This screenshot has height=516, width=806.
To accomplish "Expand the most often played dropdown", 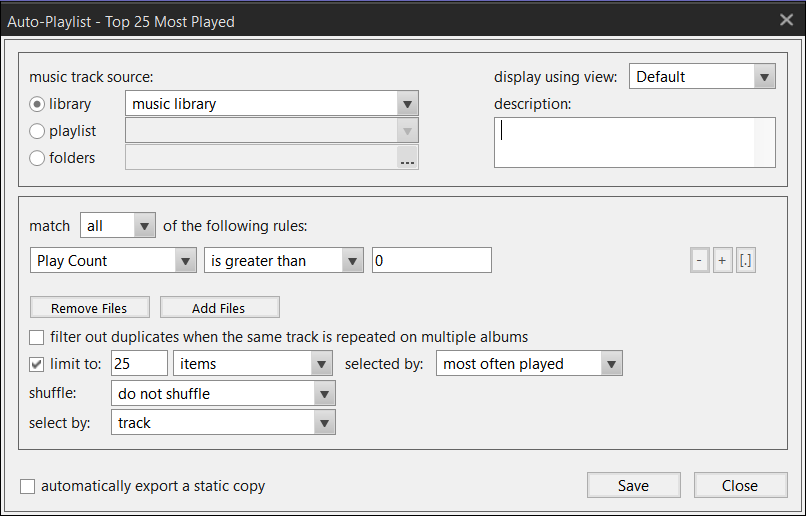I will click(611, 364).
